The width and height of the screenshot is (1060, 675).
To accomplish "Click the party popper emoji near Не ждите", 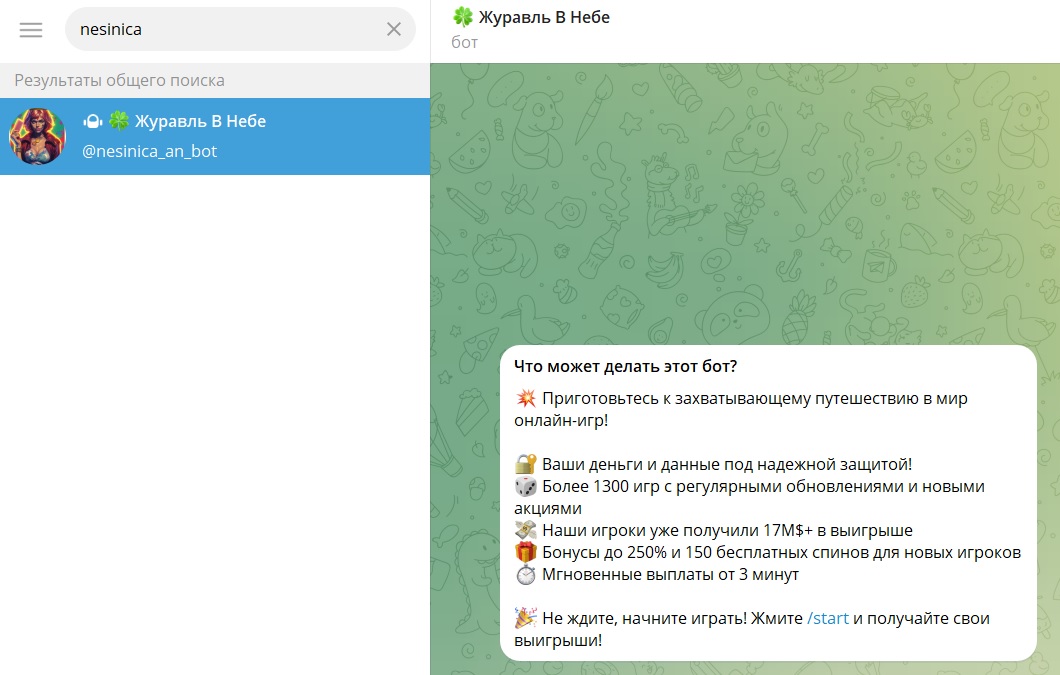I will point(525,618).
